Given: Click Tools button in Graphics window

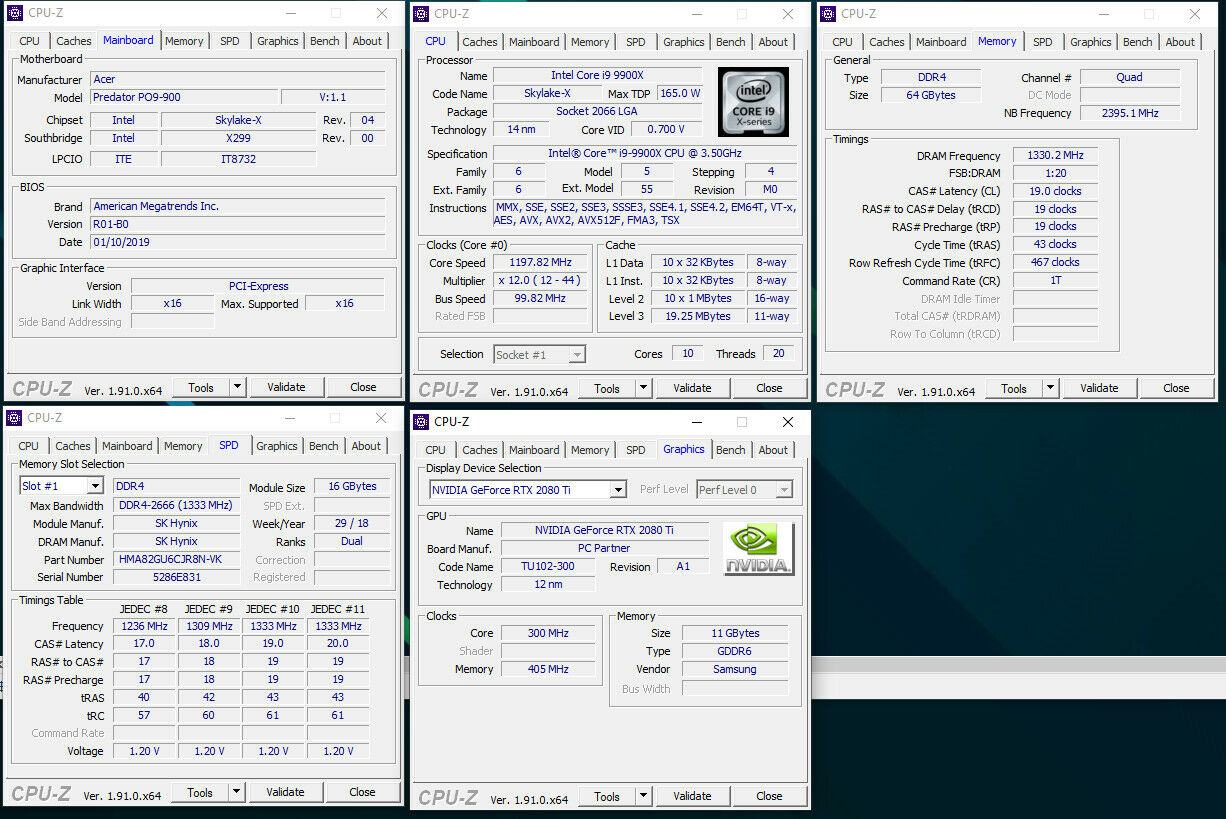Looking at the screenshot, I should (607, 796).
